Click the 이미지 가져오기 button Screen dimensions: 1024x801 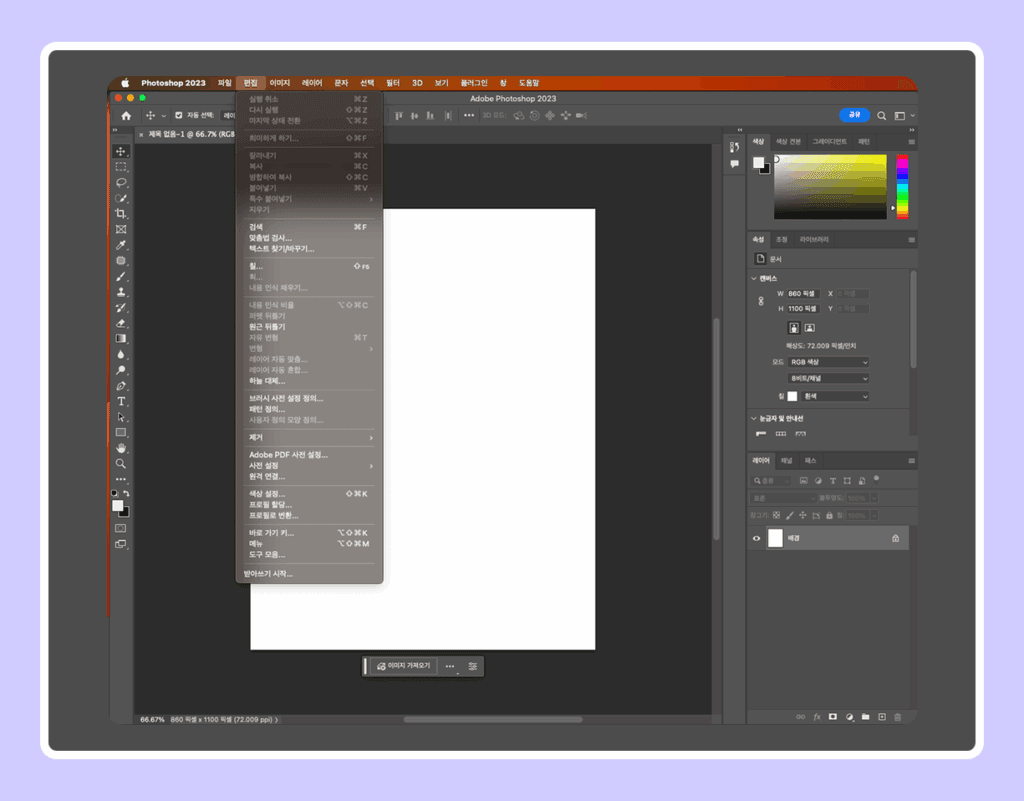[x=404, y=666]
